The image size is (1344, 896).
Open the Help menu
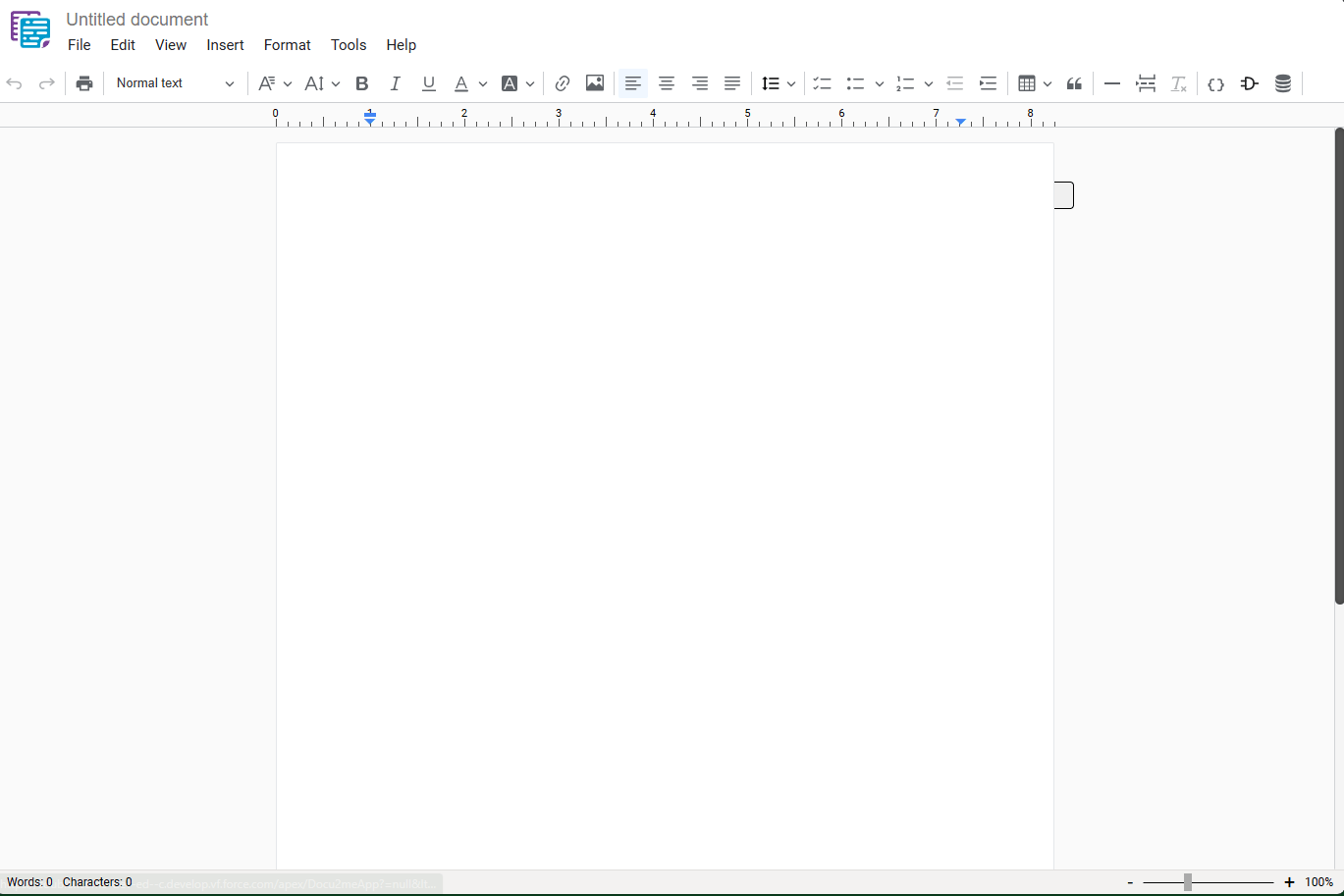pos(402,45)
